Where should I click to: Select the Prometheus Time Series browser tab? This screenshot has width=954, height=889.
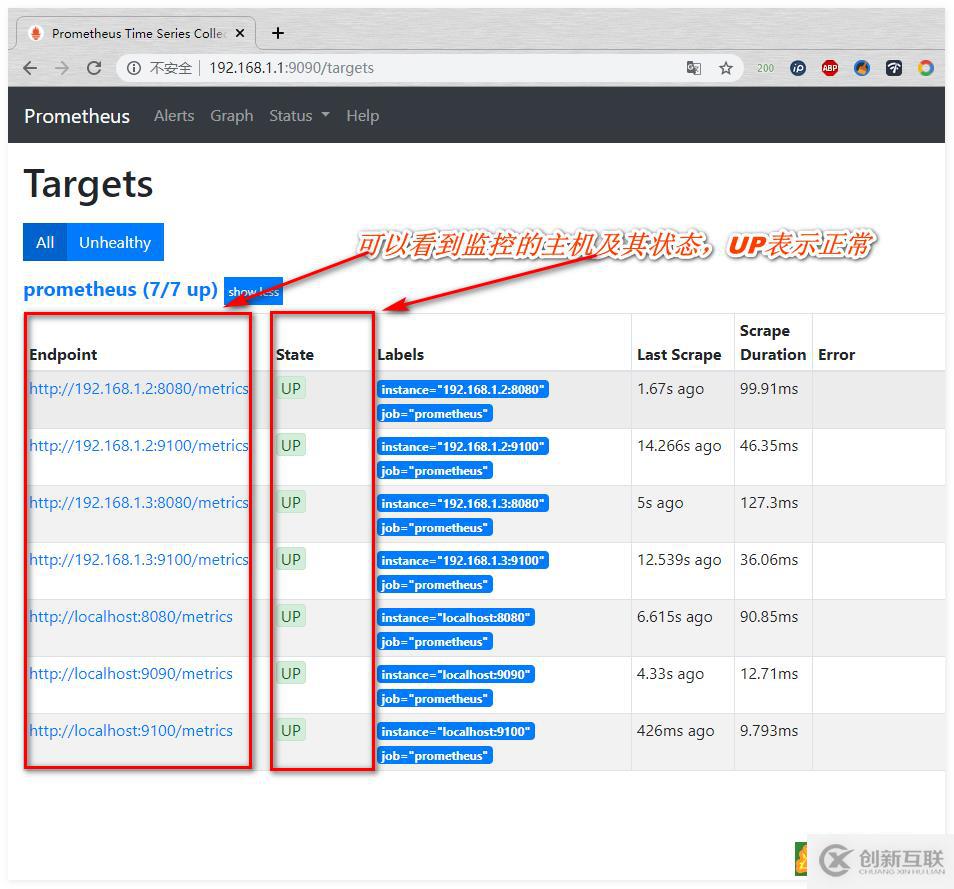134,33
